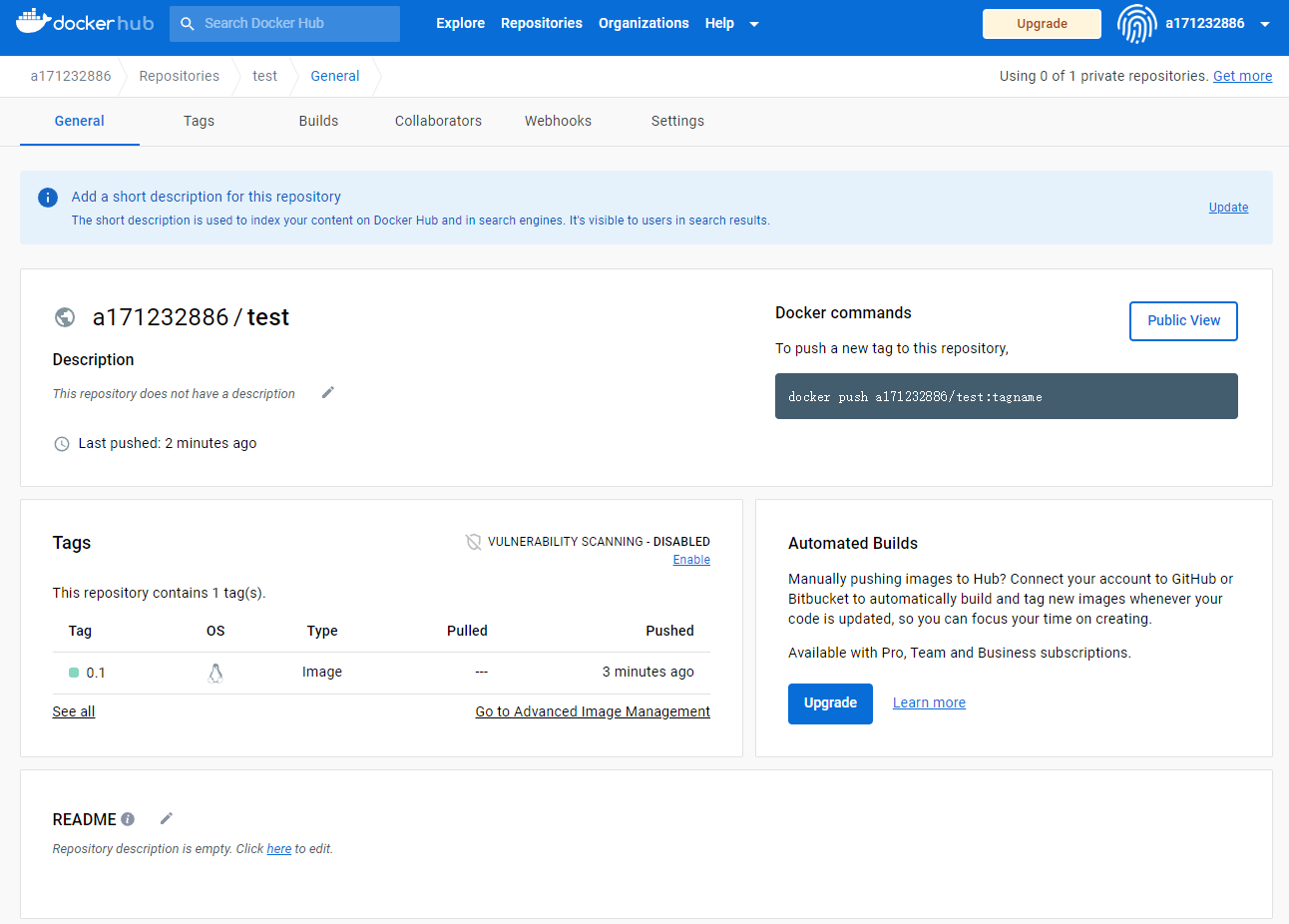Expand the Help dropdown arrow
The image size is (1289, 924).
754,24
